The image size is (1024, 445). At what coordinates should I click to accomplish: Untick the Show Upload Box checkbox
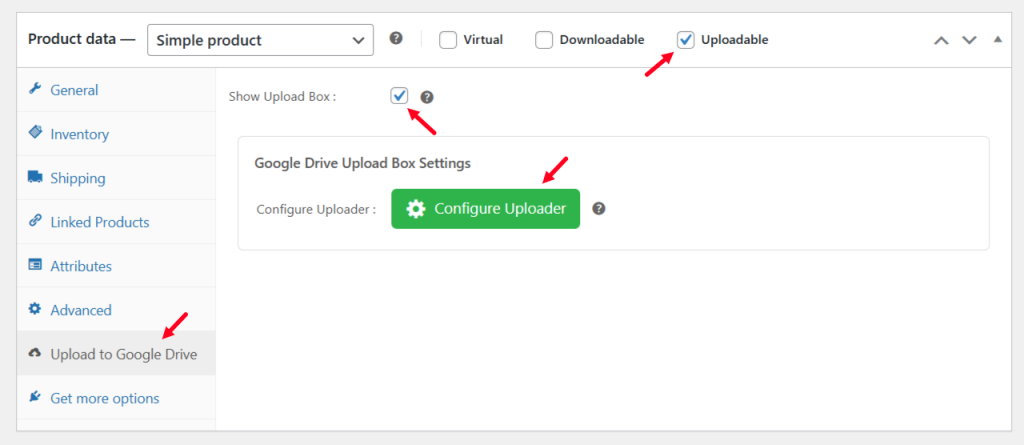(399, 95)
